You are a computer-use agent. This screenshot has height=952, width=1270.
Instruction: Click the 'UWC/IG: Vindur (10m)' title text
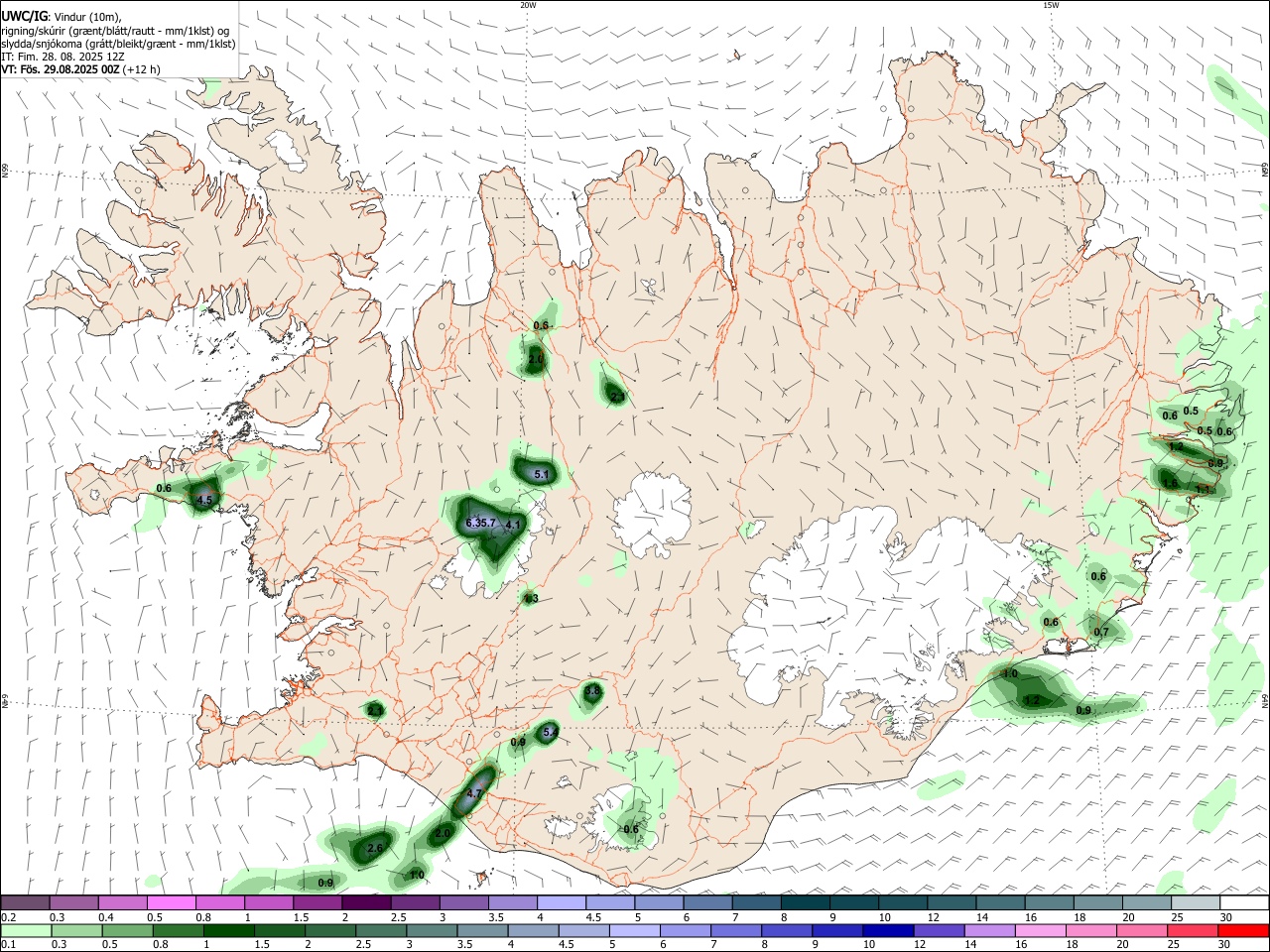(61, 15)
